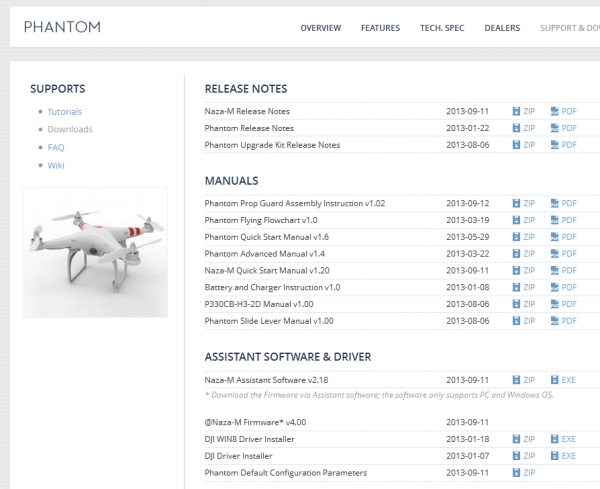
Task: Click the date 2013-01-18
Action: coord(468,439)
